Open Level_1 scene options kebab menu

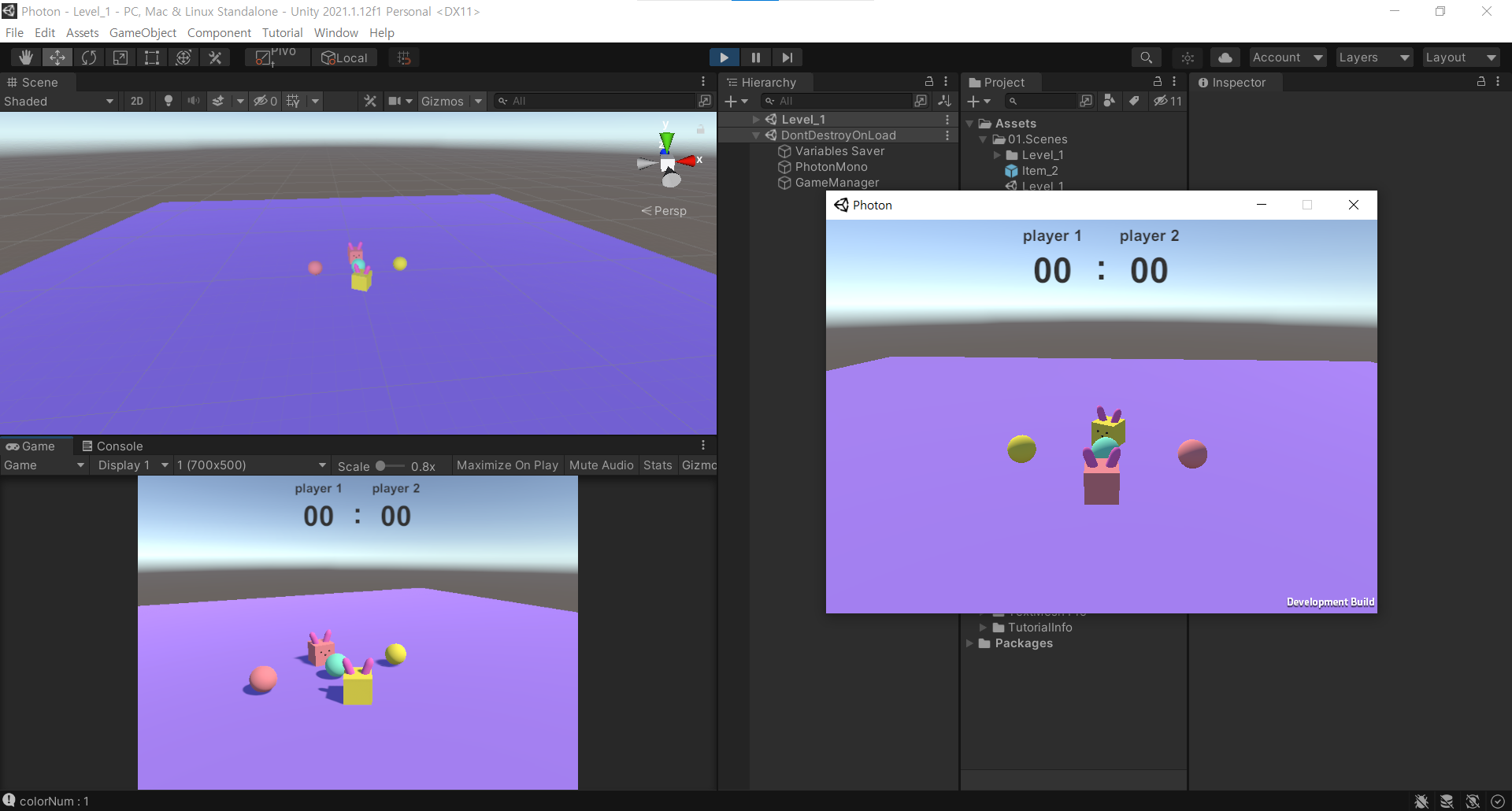947,120
